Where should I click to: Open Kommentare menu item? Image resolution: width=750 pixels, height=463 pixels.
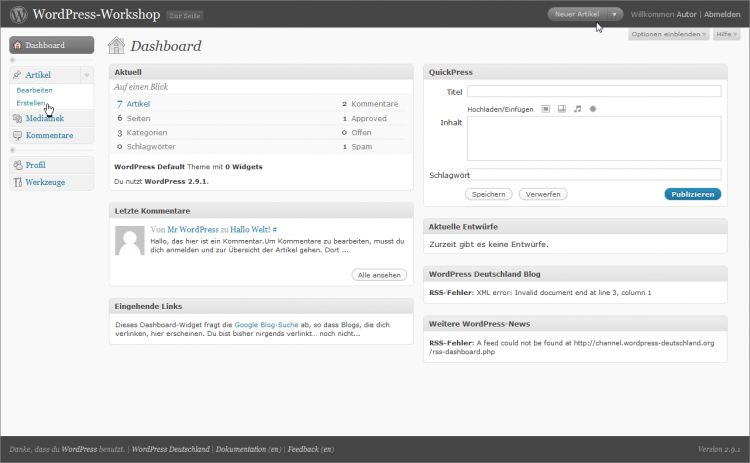(x=50, y=135)
